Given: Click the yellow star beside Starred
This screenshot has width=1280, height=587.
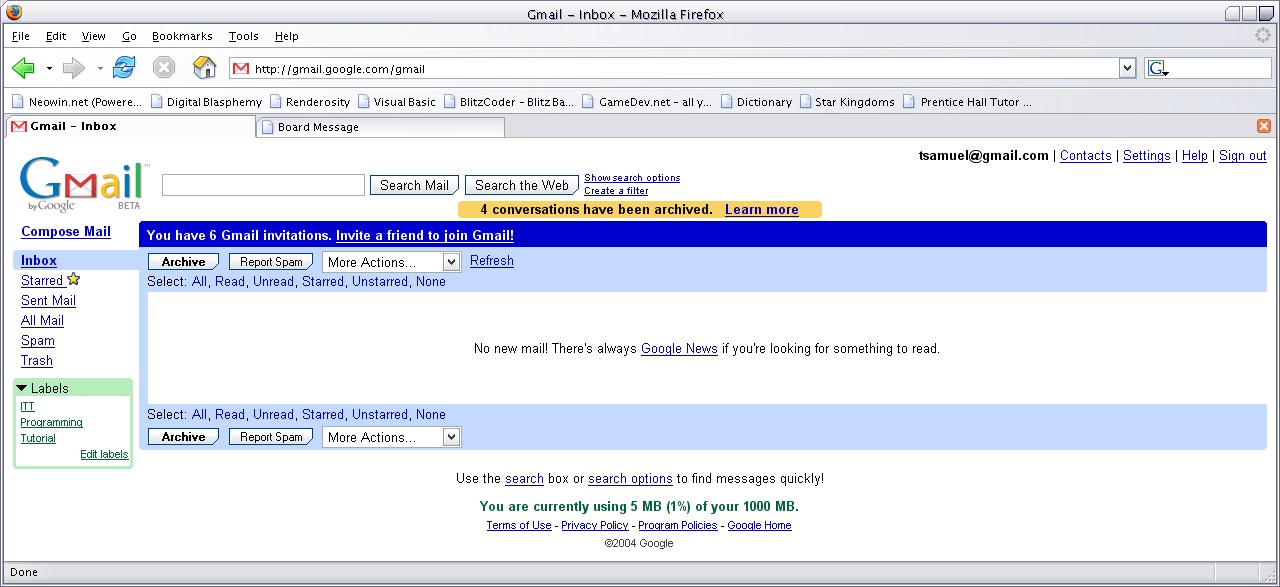Looking at the screenshot, I should (x=73, y=280).
